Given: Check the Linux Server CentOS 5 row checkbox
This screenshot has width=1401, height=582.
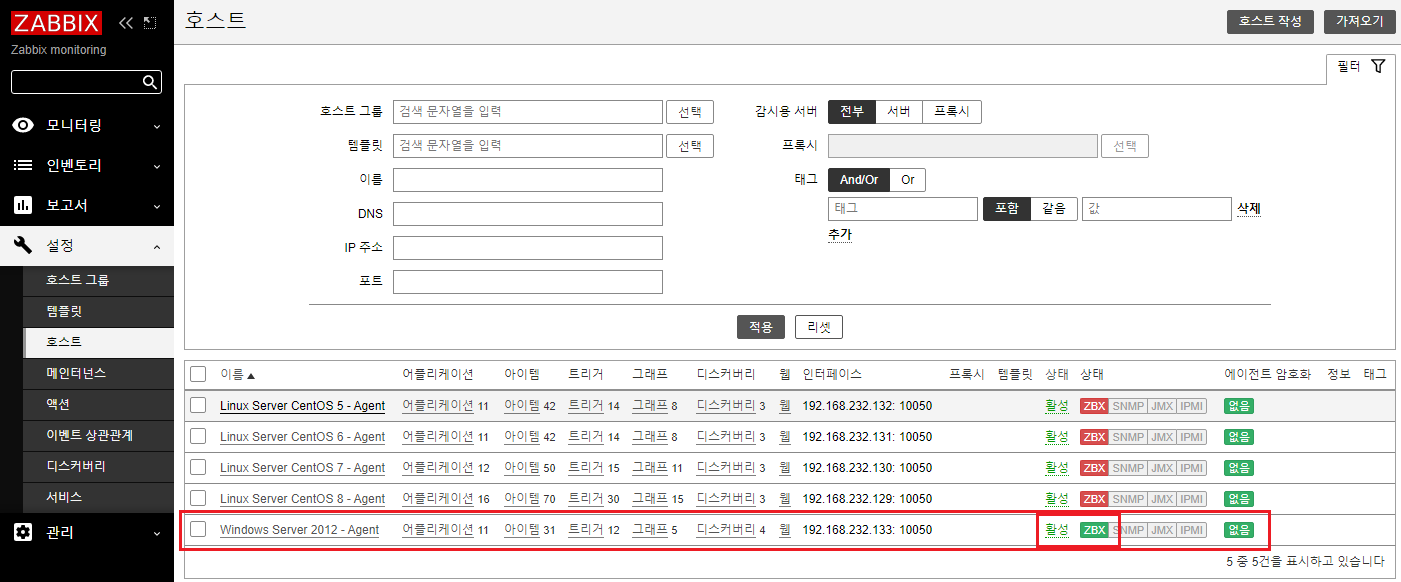Looking at the screenshot, I should point(198,405).
